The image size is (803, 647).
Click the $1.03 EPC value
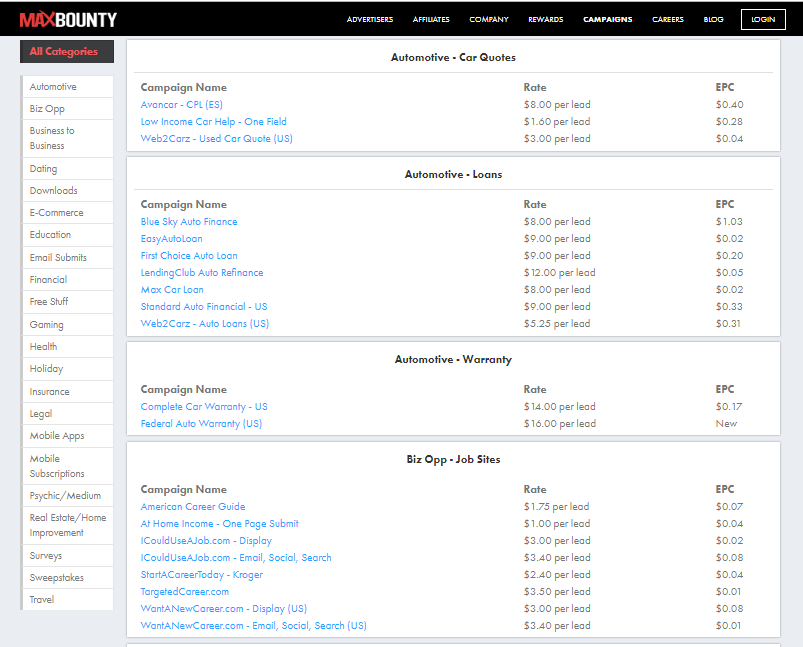tap(729, 222)
